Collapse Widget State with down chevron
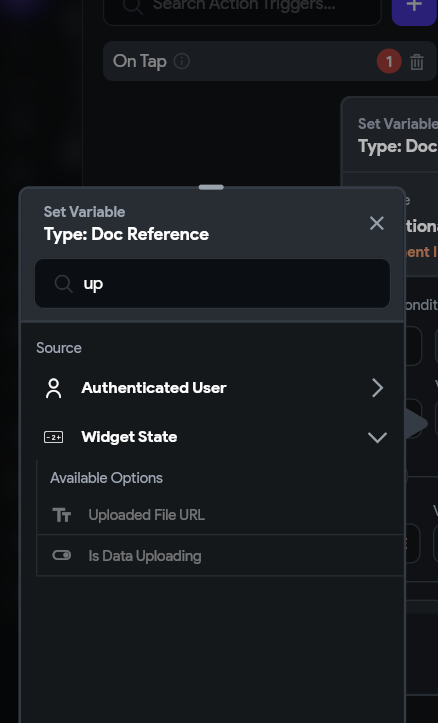Image resolution: width=438 pixels, height=723 pixels. coord(377,437)
